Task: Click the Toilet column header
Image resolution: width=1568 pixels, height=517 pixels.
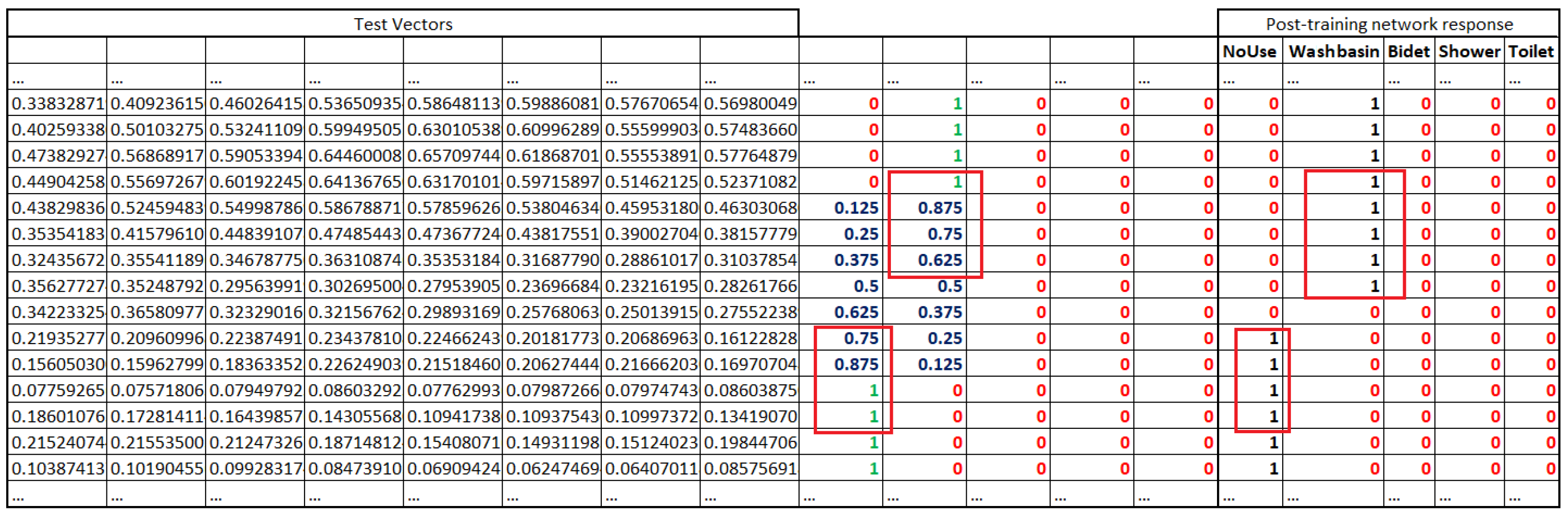Action: (x=1530, y=51)
